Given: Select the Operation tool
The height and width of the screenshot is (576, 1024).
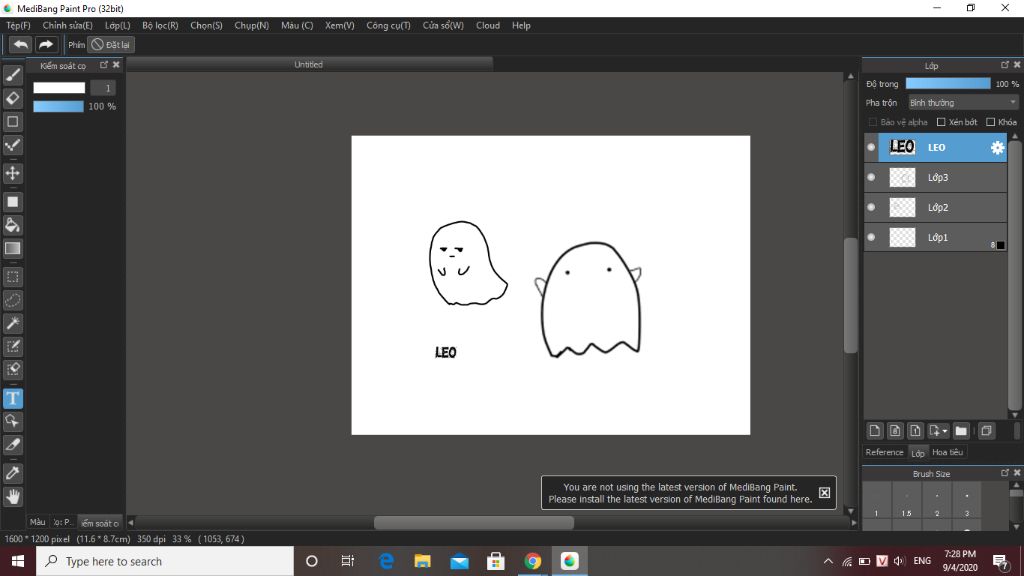Looking at the screenshot, I should [x=12, y=421].
